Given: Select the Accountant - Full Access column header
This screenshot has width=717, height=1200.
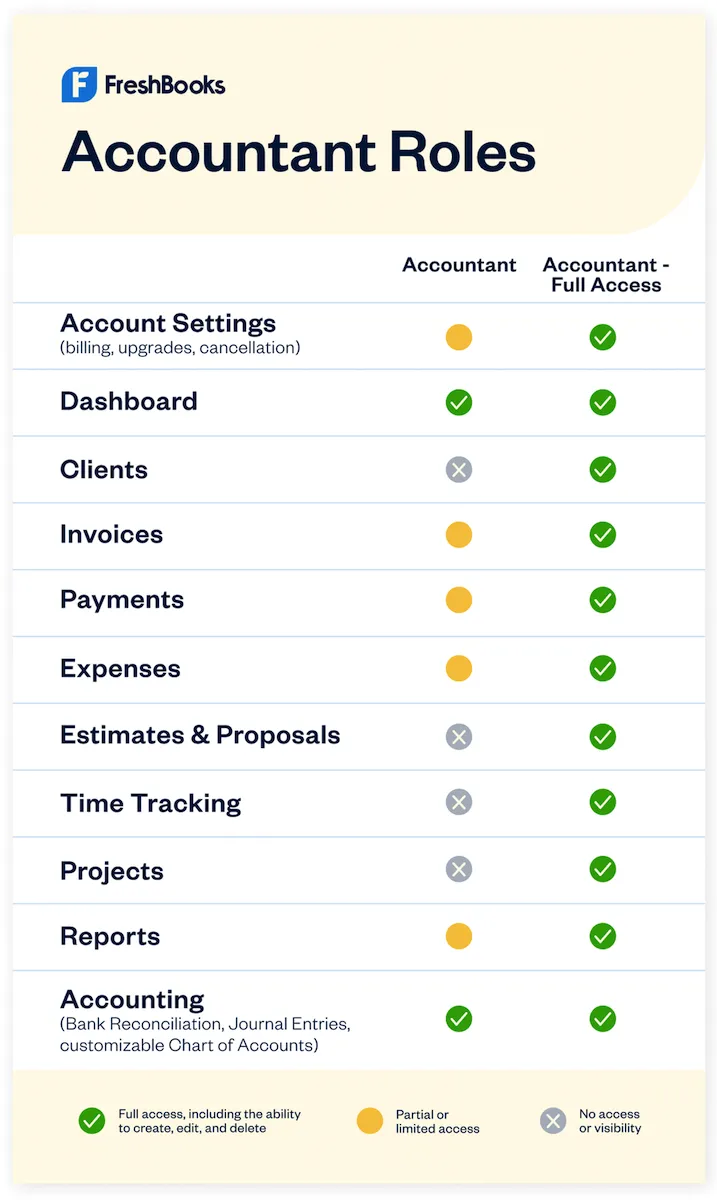Looking at the screenshot, I should coord(605,275).
